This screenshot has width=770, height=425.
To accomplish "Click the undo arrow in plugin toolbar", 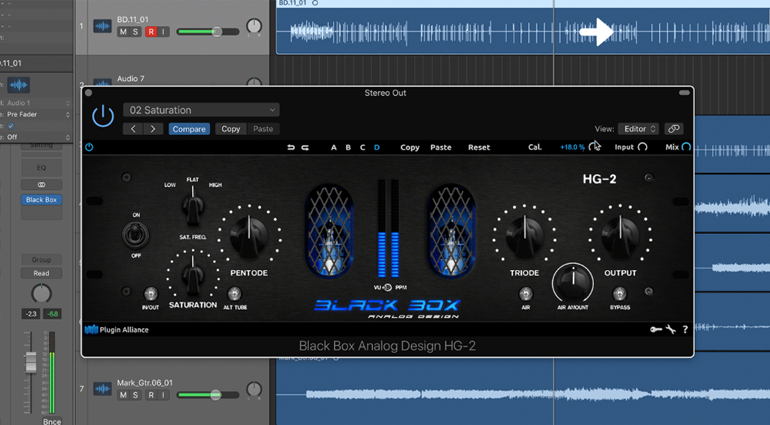I will (291, 147).
